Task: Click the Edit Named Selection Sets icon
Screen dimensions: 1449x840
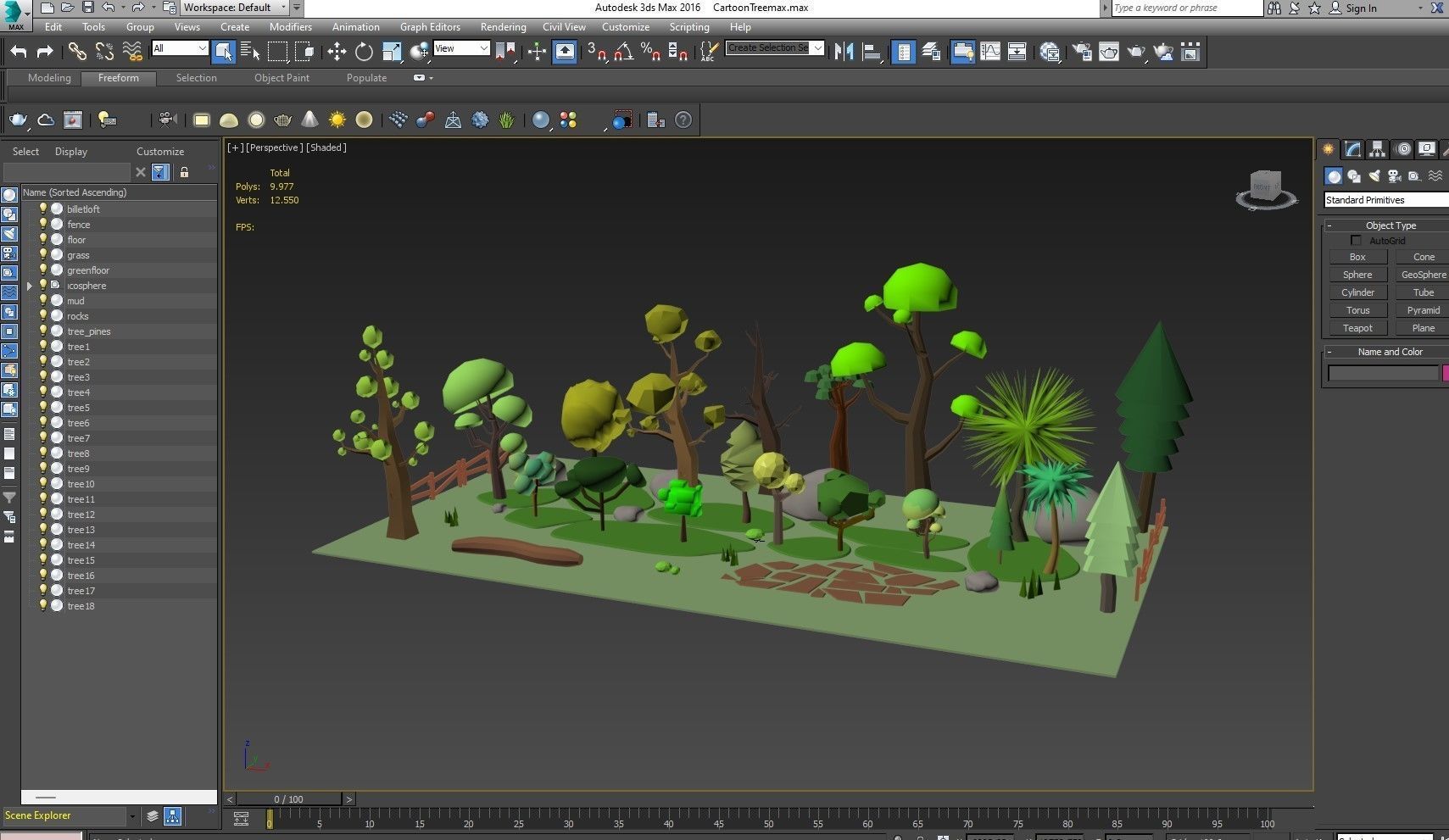Action: pyautogui.click(x=709, y=52)
